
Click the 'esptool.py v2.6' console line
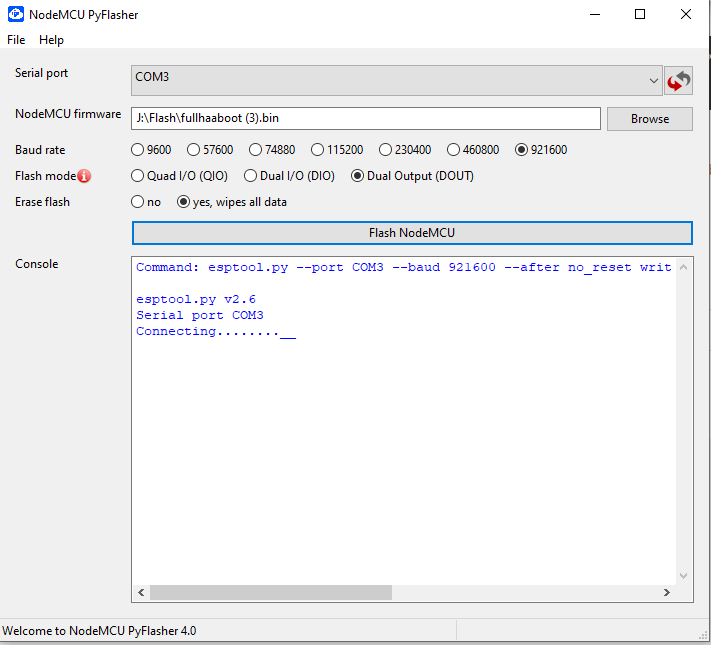point(196,299)
